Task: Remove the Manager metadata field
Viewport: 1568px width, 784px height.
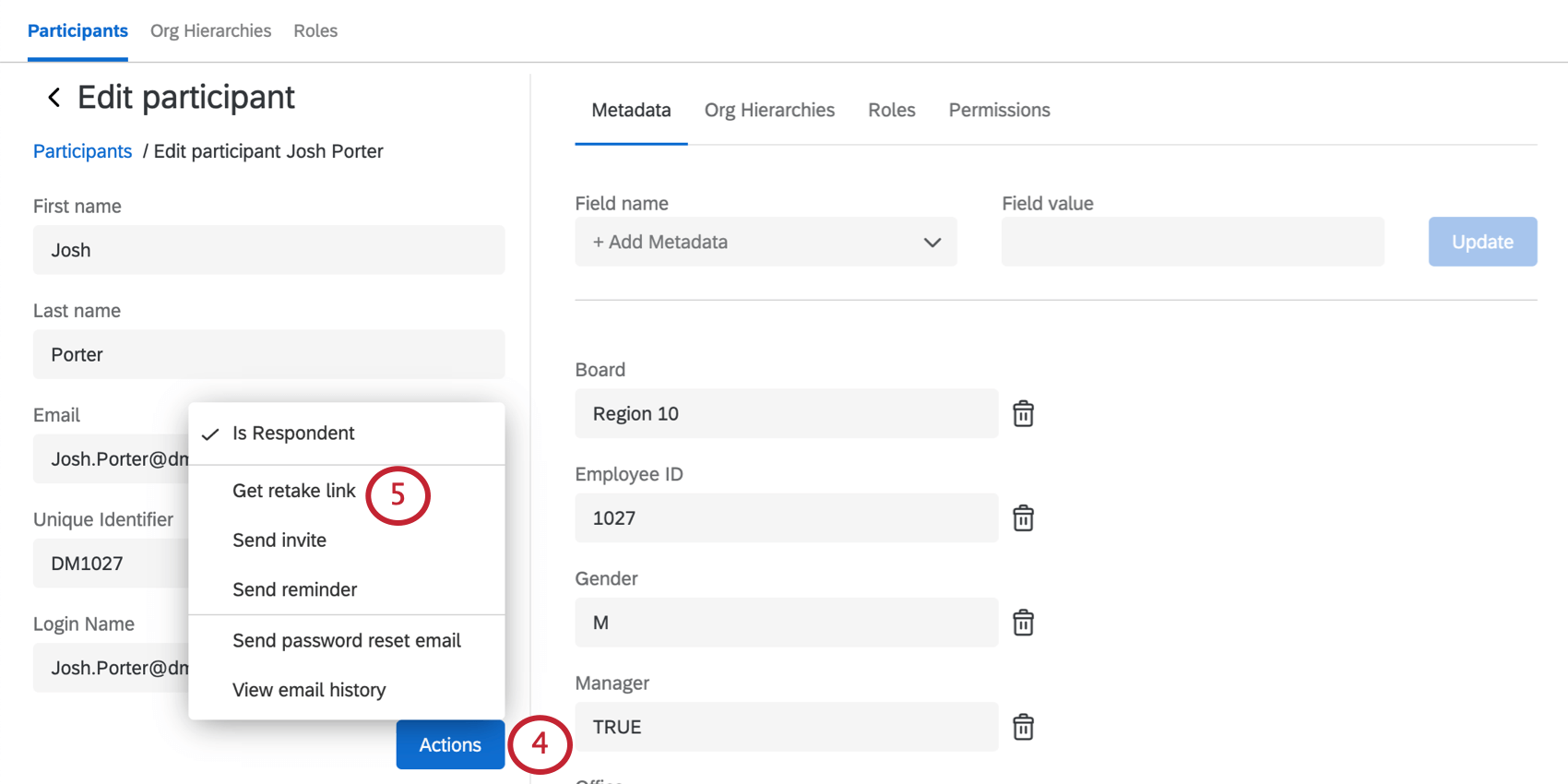Action: tap(1023, 727)
